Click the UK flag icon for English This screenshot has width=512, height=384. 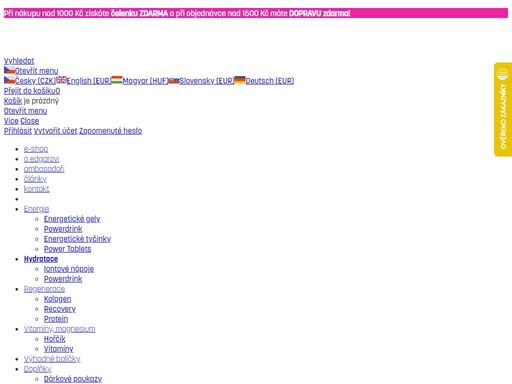[61, 80]
